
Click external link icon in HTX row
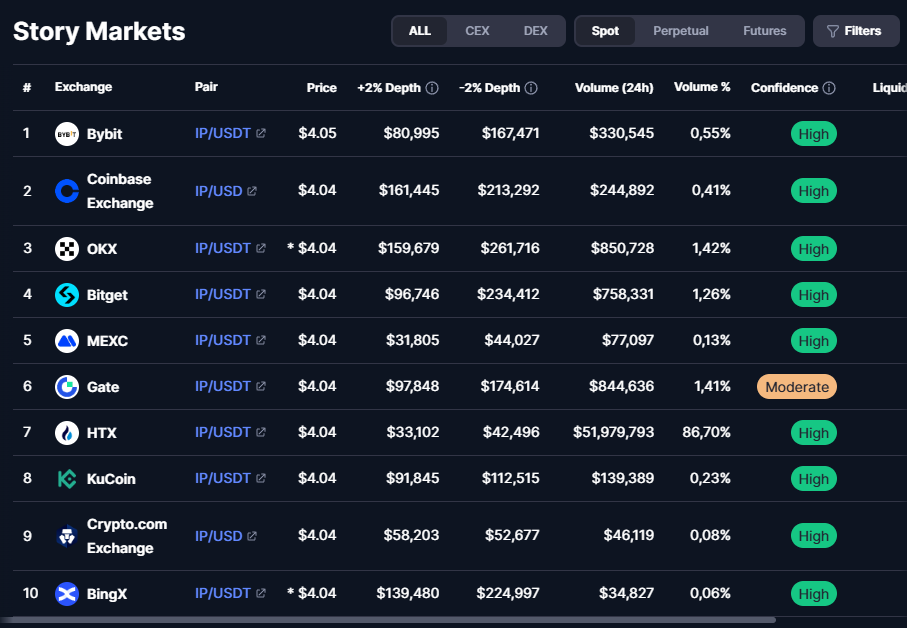(x=261, y=432)
